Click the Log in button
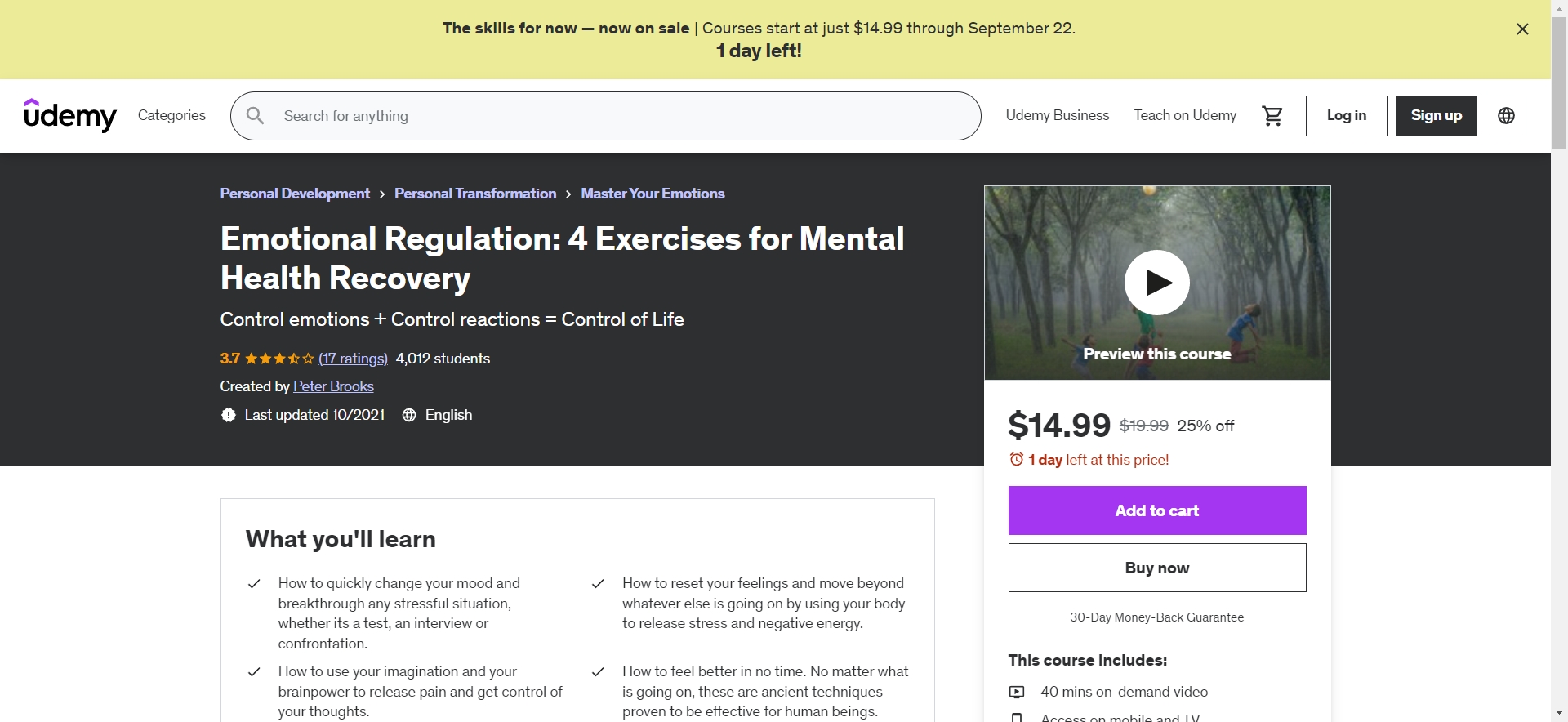 (x=1346, y=116)
